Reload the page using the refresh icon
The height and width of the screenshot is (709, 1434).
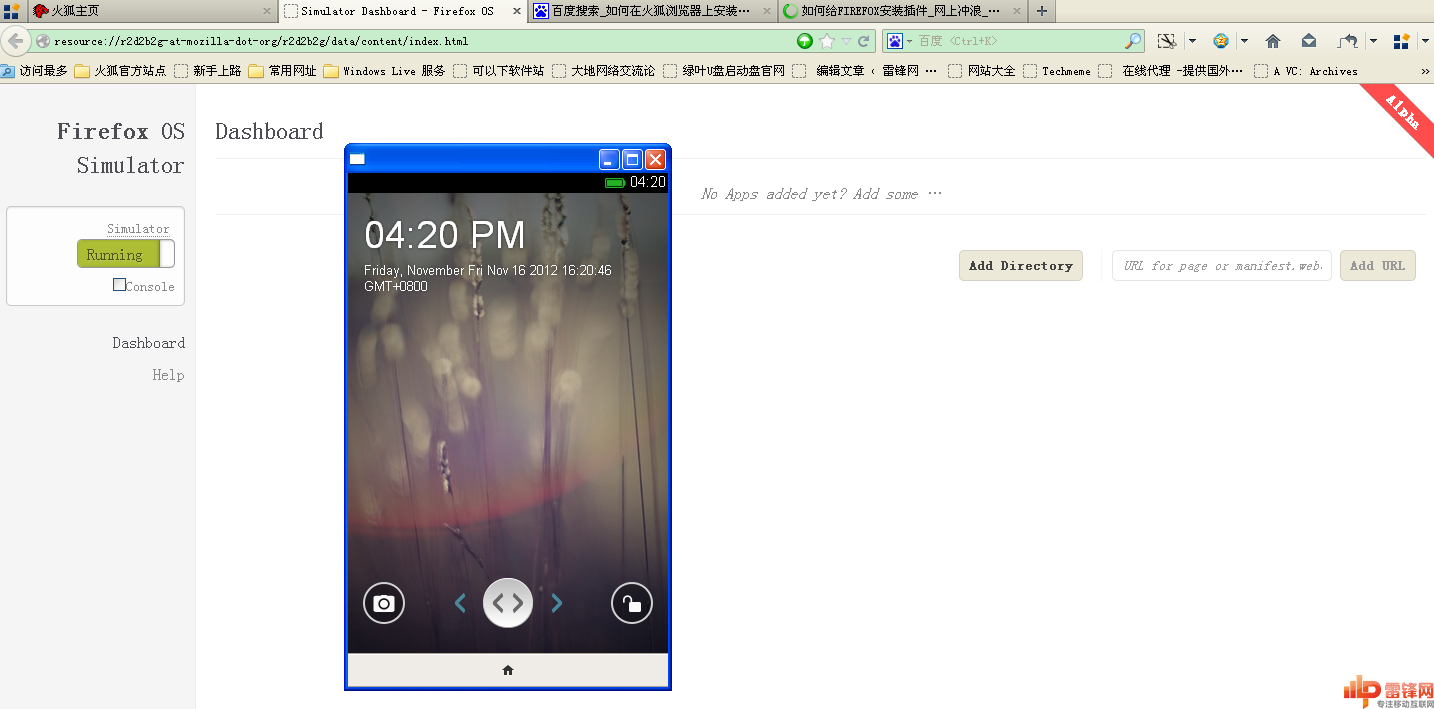(x=864, y=41)
